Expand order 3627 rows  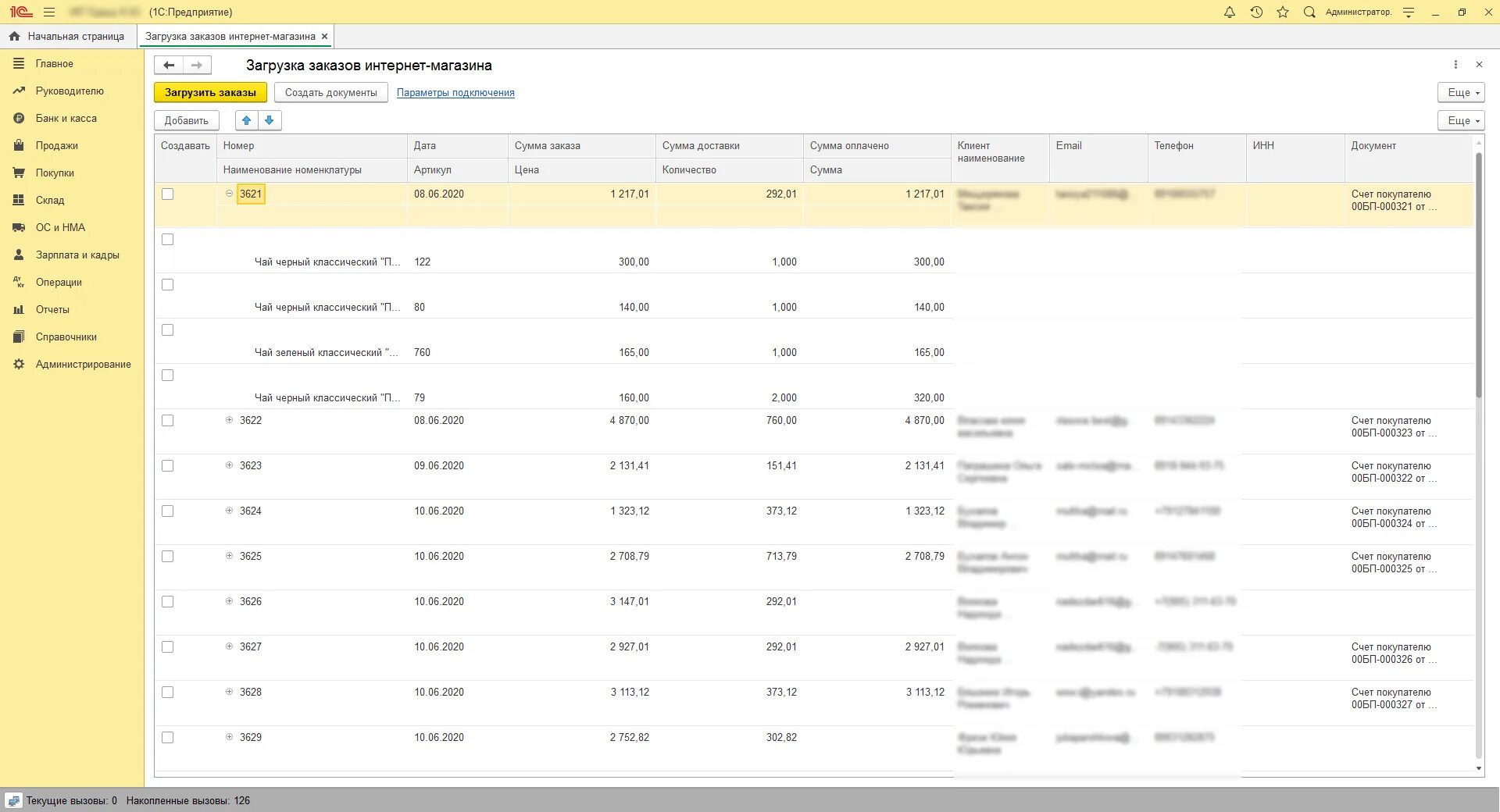[229, 646]
